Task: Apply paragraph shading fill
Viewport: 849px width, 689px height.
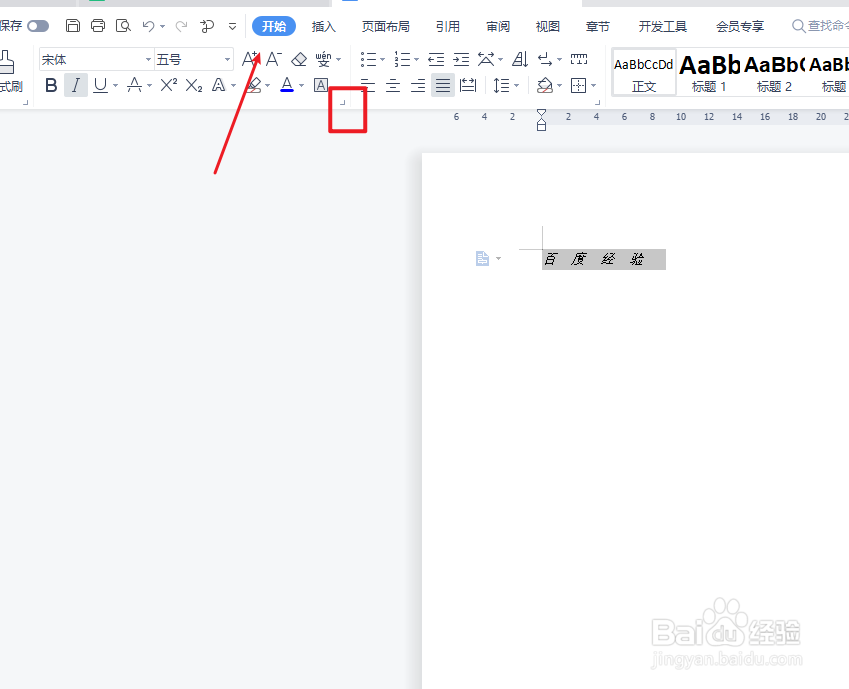Action: tap(545, 86)
